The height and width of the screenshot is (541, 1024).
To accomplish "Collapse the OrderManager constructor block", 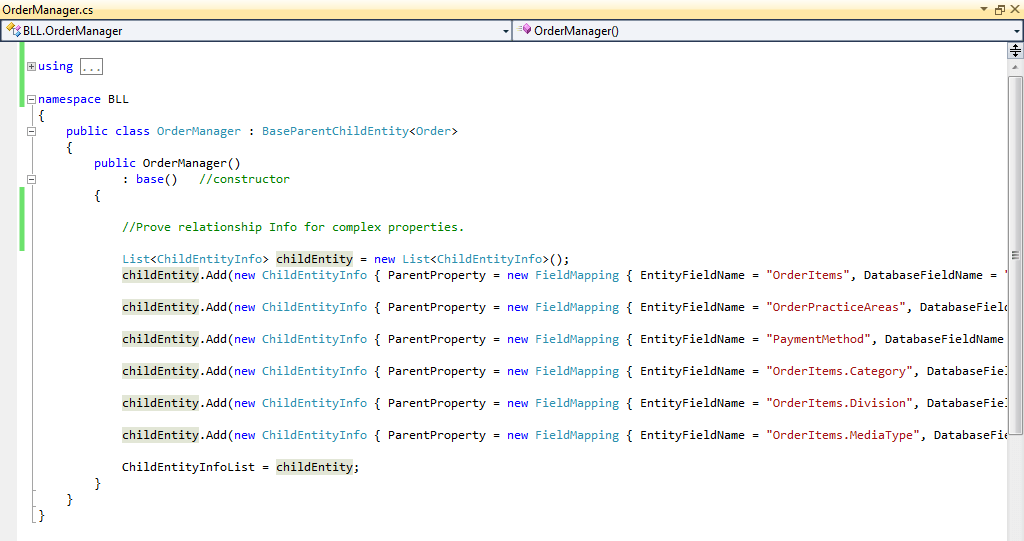I will [x=31, y=179].
